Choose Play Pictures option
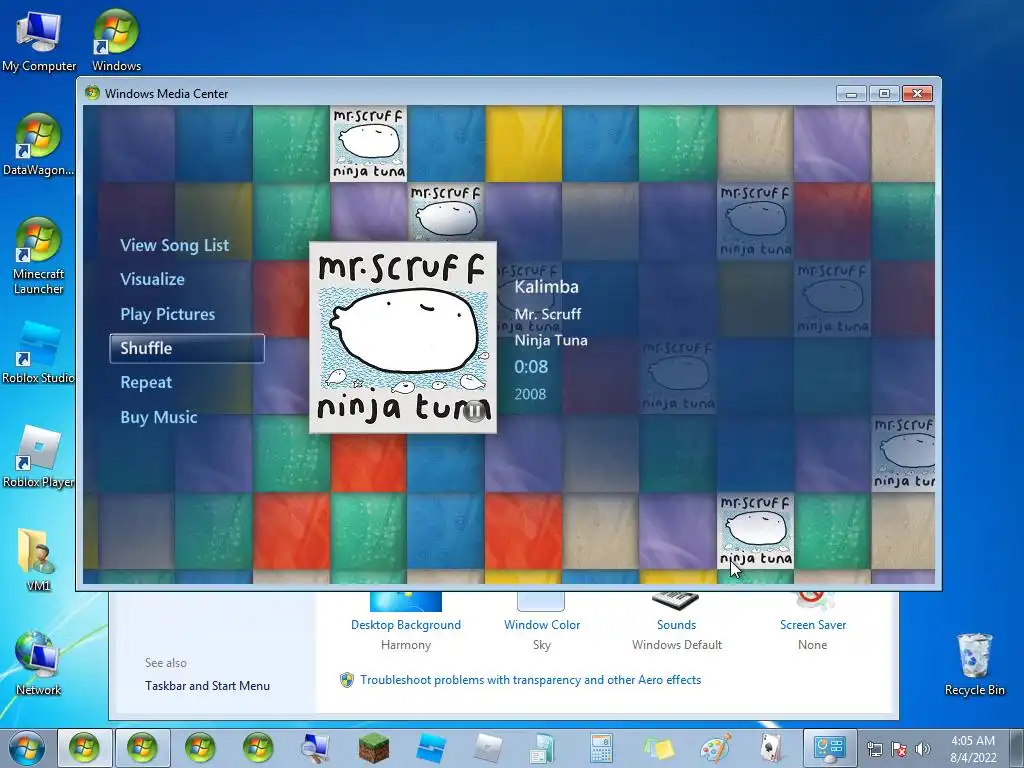Viewport: 1024px width, 768px height. tap(167, 314)
